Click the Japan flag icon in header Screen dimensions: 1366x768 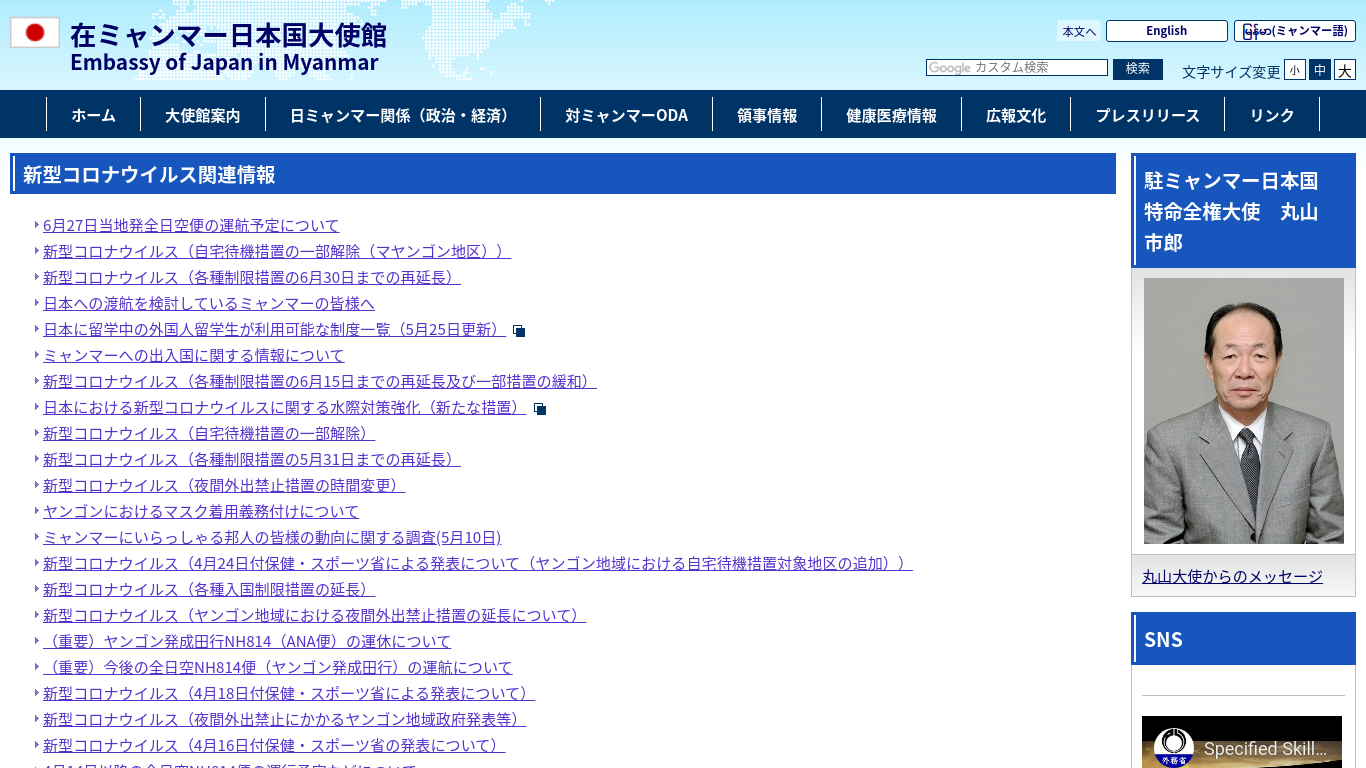(x=35, y=33)
